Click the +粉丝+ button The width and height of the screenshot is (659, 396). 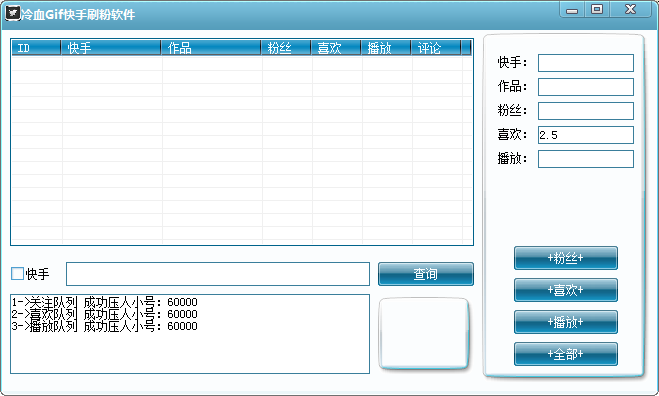(566, 258)
